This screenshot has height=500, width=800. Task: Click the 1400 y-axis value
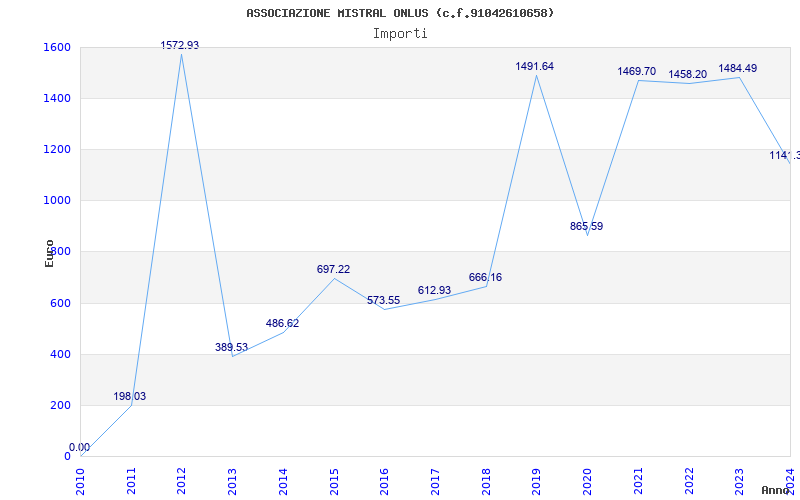58,98
